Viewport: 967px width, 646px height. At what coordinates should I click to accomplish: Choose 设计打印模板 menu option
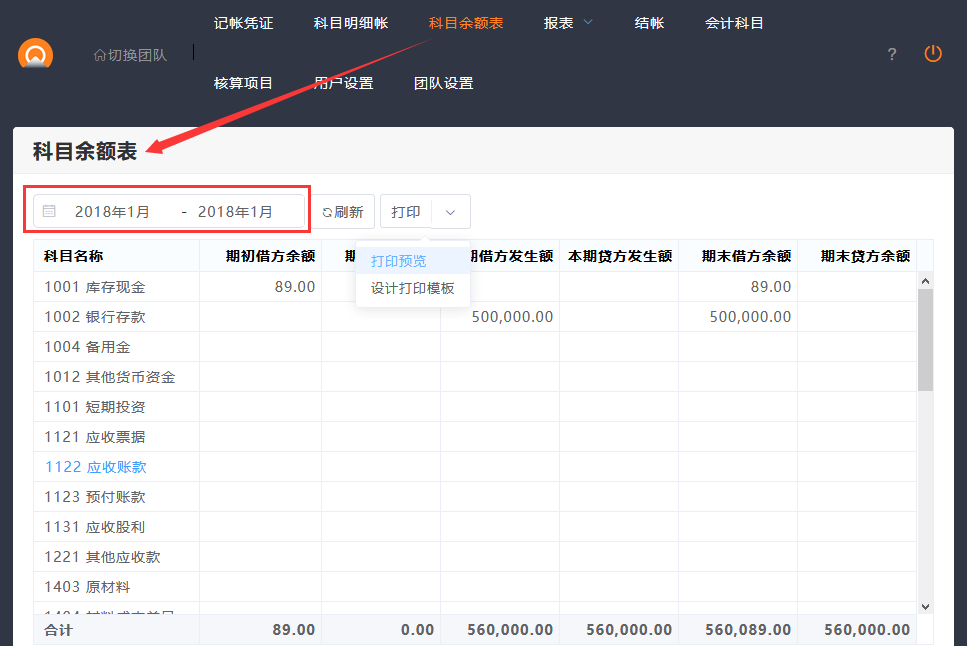pyautogui.click(x=412, y=289)
